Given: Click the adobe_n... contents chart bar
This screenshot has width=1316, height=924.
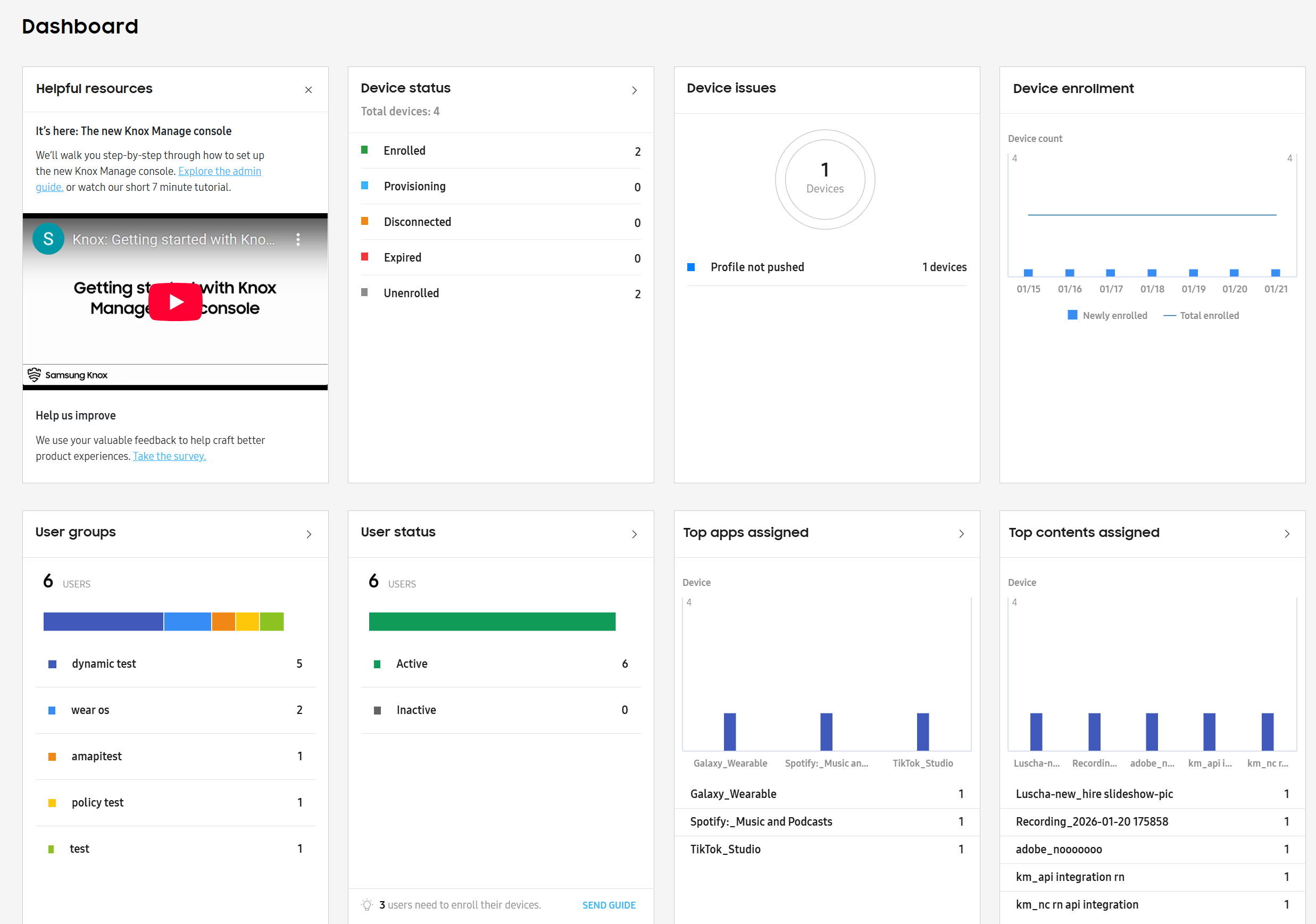Looking at the screenshot, I should click(1152, 732).
